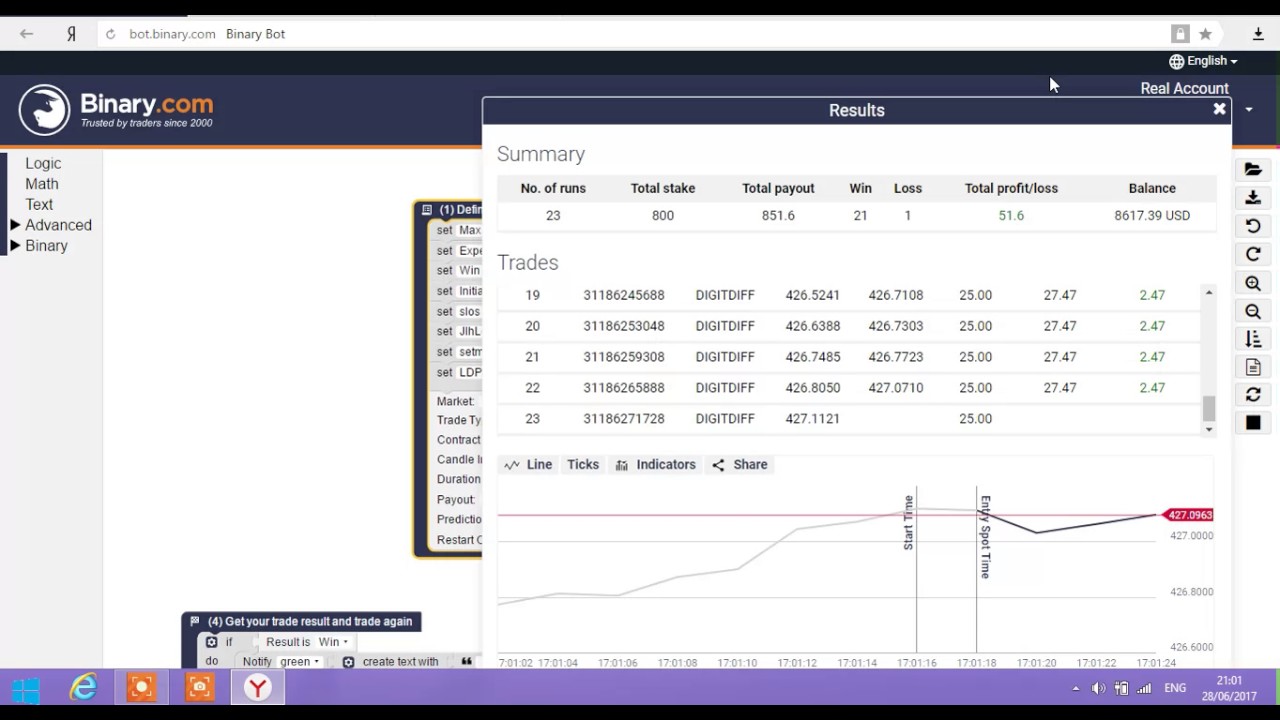Open the Notify green color dropdown
This screenshot has height=720, width=1280.
click(300, 662)
